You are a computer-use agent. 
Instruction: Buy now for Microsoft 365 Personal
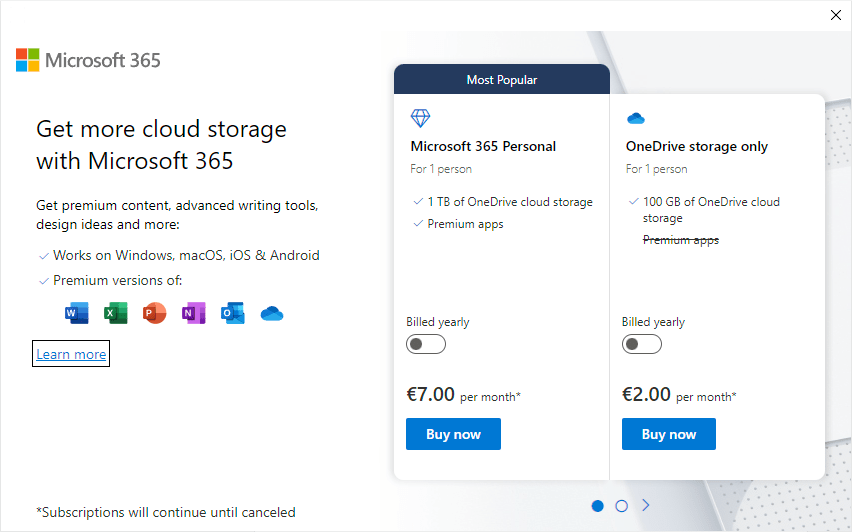[x=453, y=434]
